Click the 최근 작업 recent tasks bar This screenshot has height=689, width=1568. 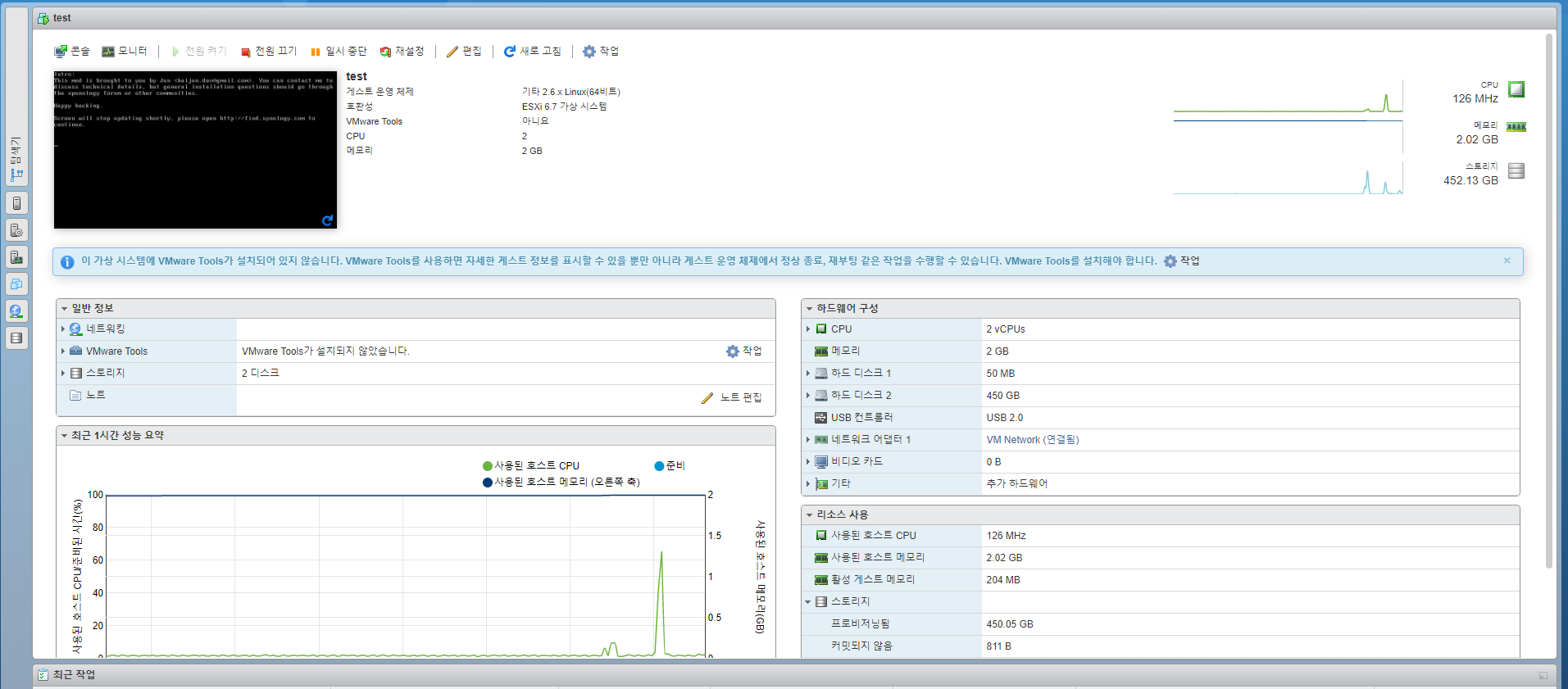794,675
